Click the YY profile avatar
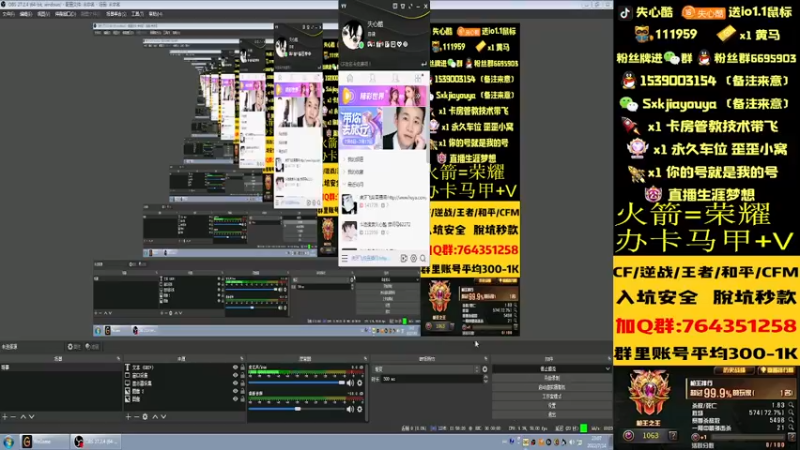The width and height of the screenshot is (800, 450). coord(353,35)
